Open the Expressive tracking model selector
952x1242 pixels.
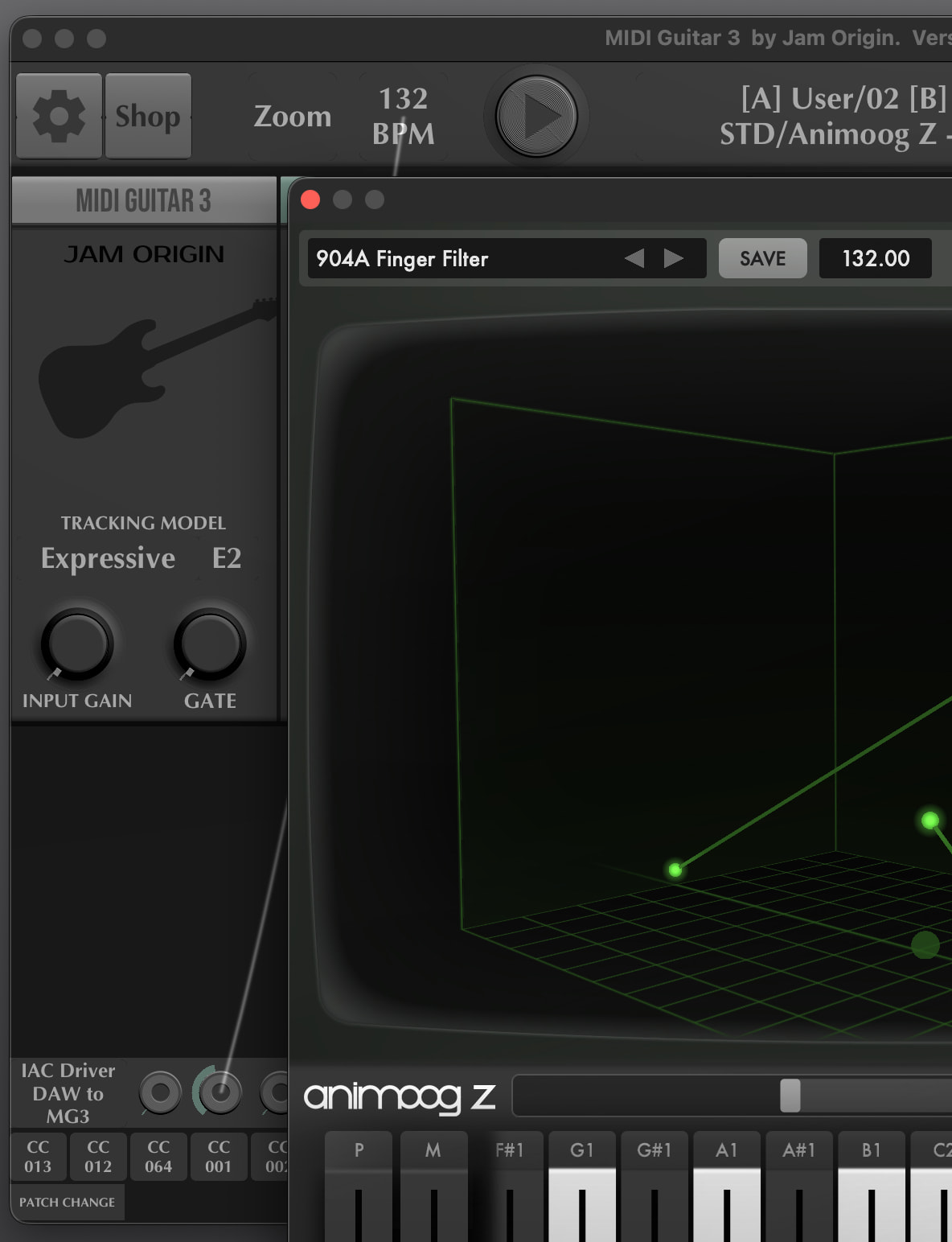click(109, 558)
